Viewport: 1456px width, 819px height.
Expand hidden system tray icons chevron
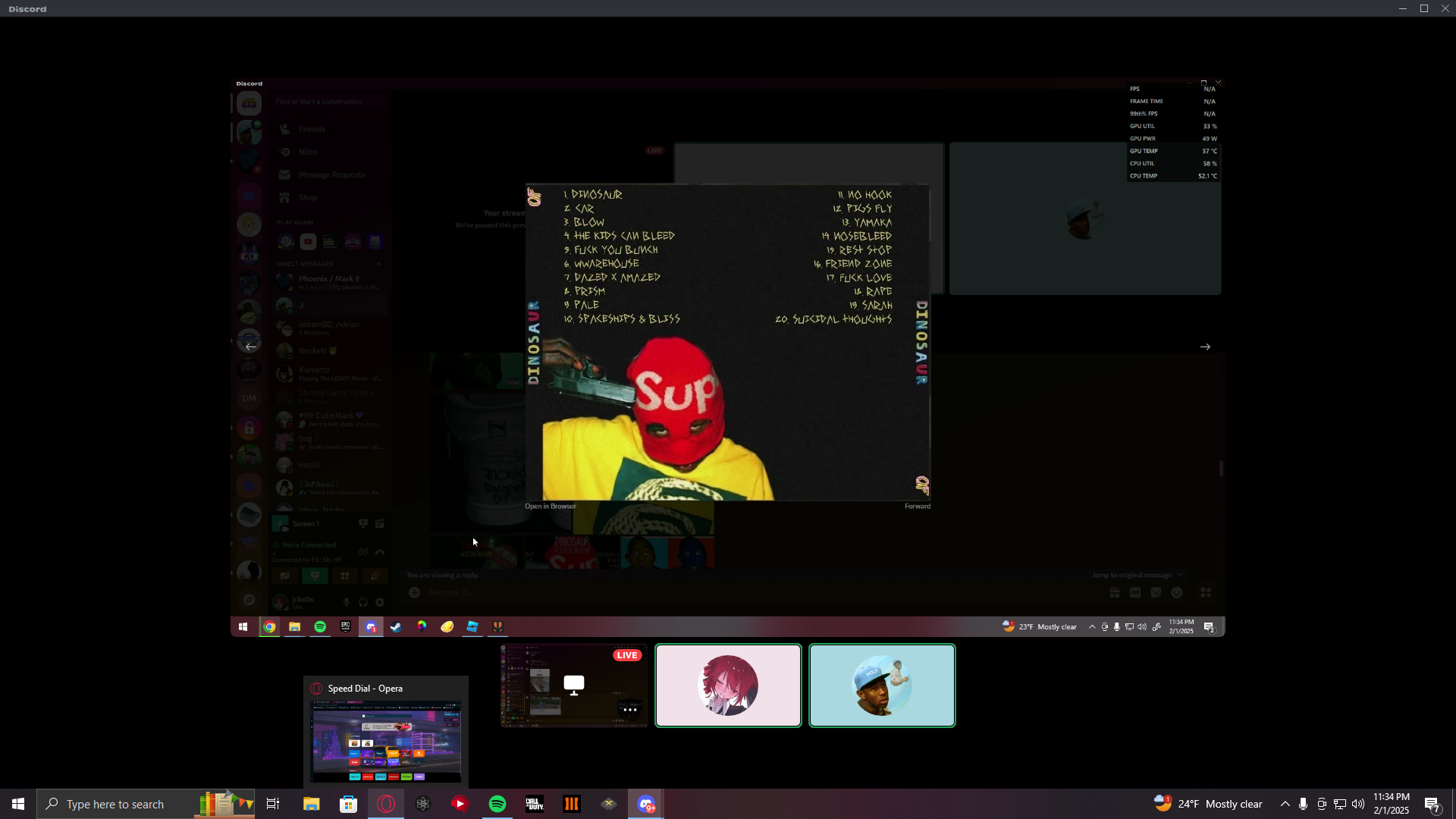click(x=1285, y=804)
